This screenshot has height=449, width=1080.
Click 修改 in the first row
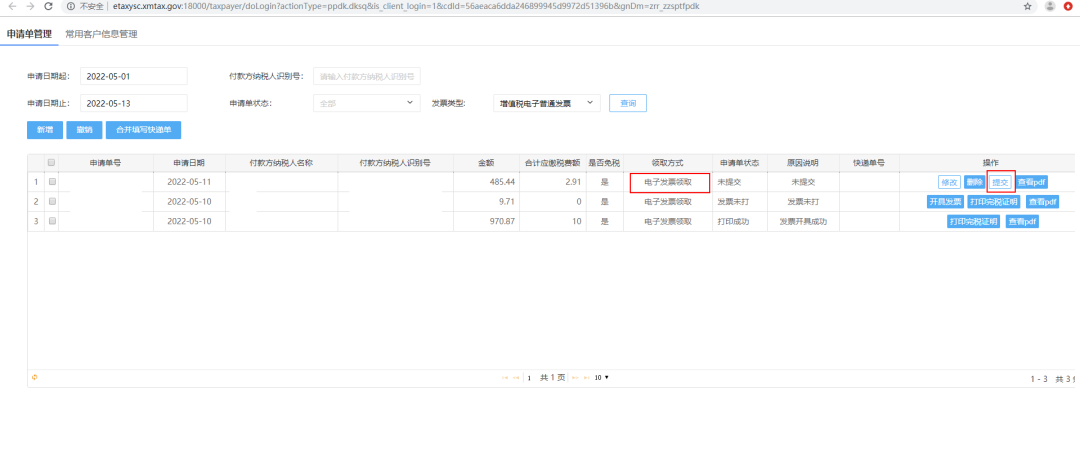click(x=949, y=182)
